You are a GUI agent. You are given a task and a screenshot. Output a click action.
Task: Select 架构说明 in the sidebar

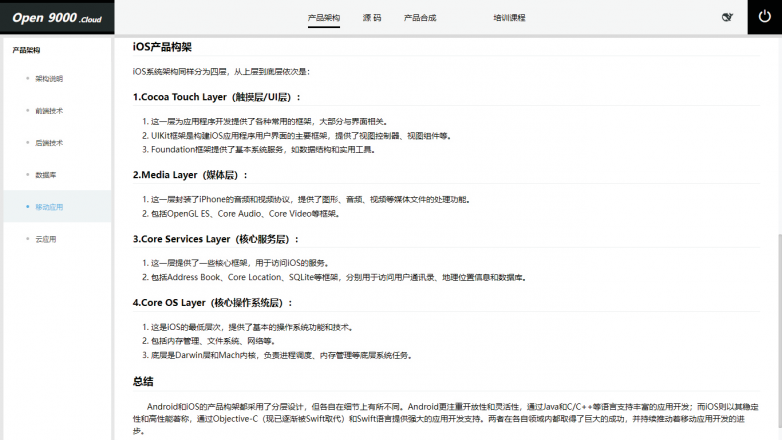pyautogui.click(x=49, y=78)
